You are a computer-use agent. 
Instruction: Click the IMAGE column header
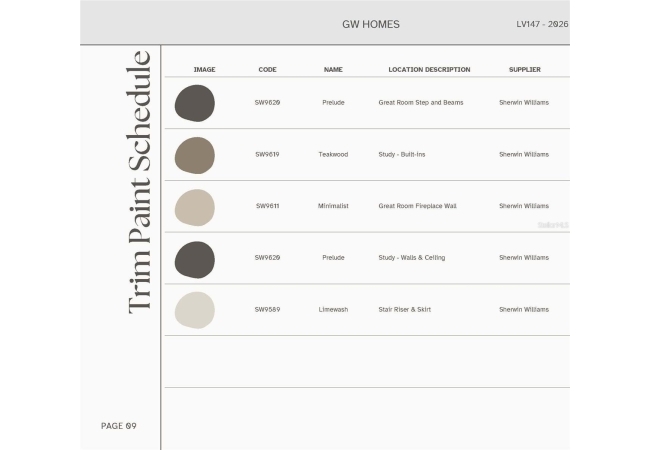pyautogui.click(x=204, y=70)
